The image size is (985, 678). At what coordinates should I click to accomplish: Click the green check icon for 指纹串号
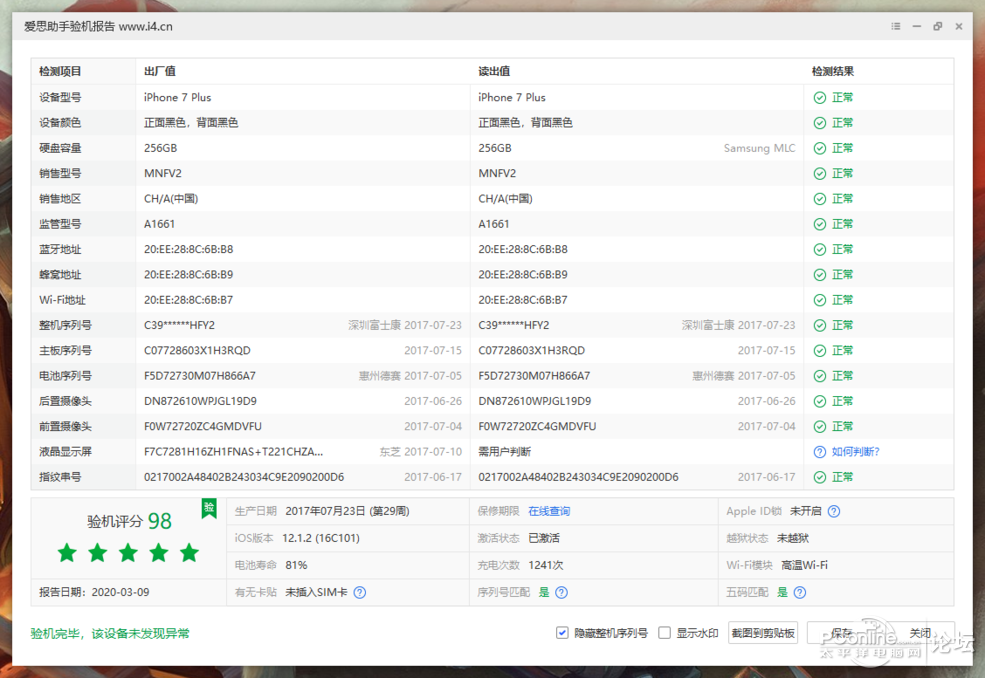(x=820, y=477)
